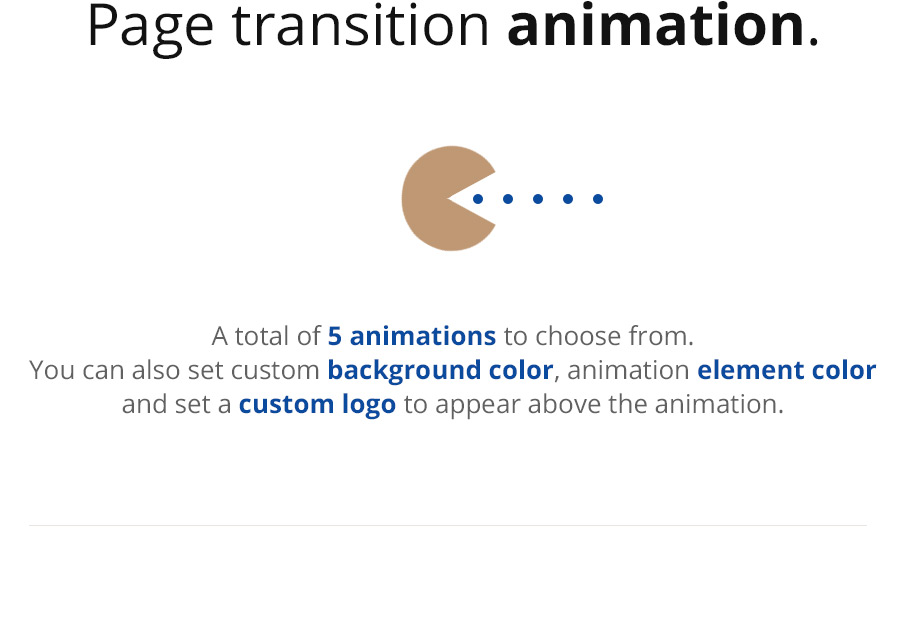
Task: Click the "A total of" text
Action: click(266, 336)
